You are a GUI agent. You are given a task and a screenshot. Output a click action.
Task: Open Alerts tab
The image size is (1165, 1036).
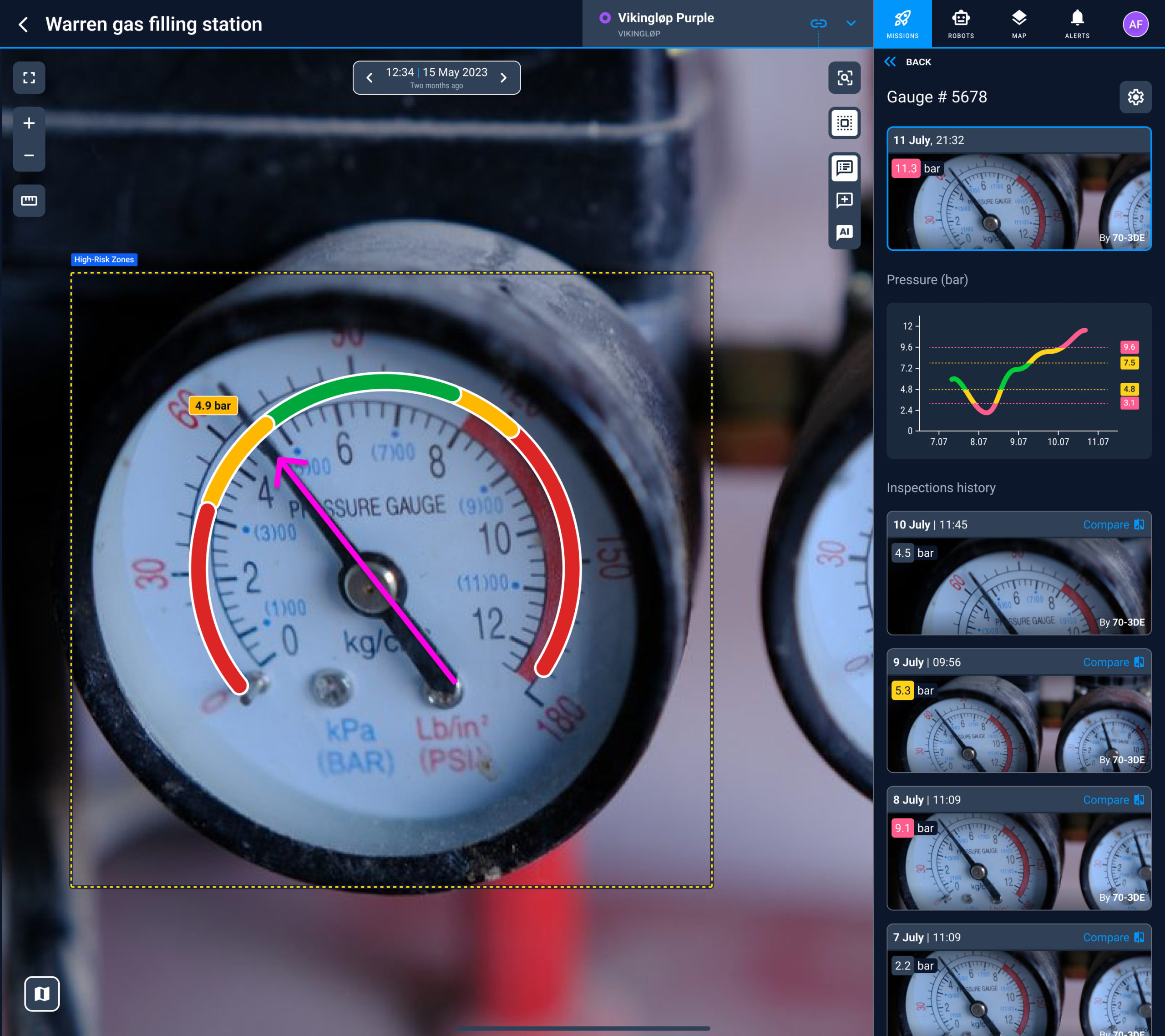(1077, 23)
